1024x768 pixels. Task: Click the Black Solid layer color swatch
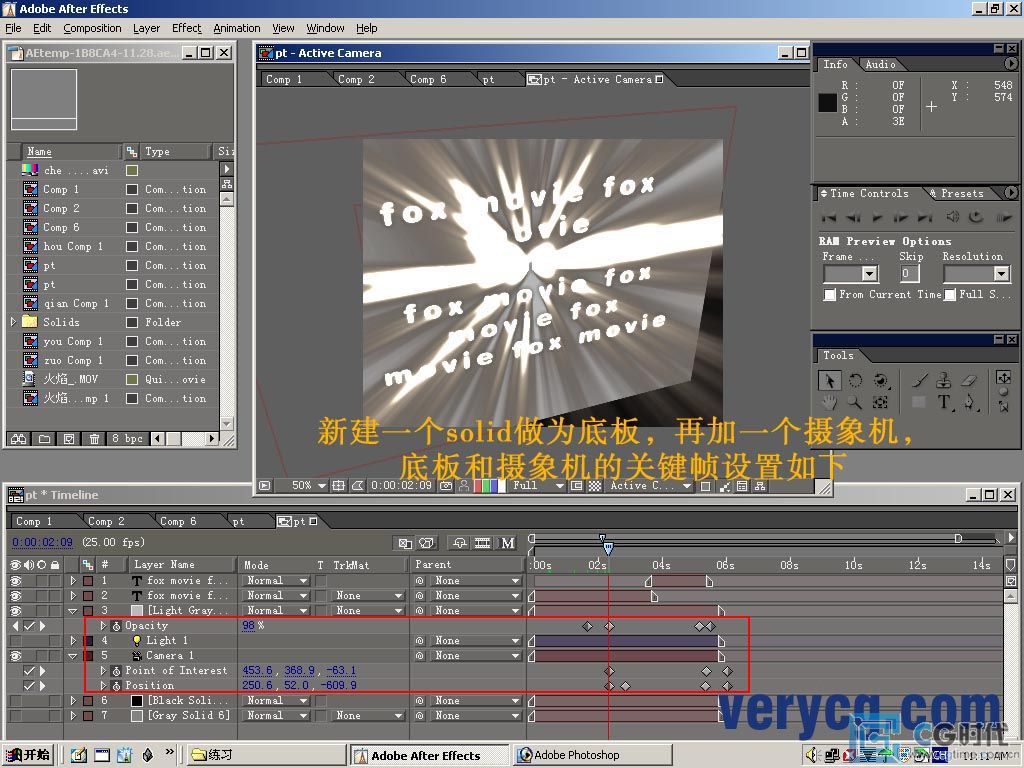[137, 701]
